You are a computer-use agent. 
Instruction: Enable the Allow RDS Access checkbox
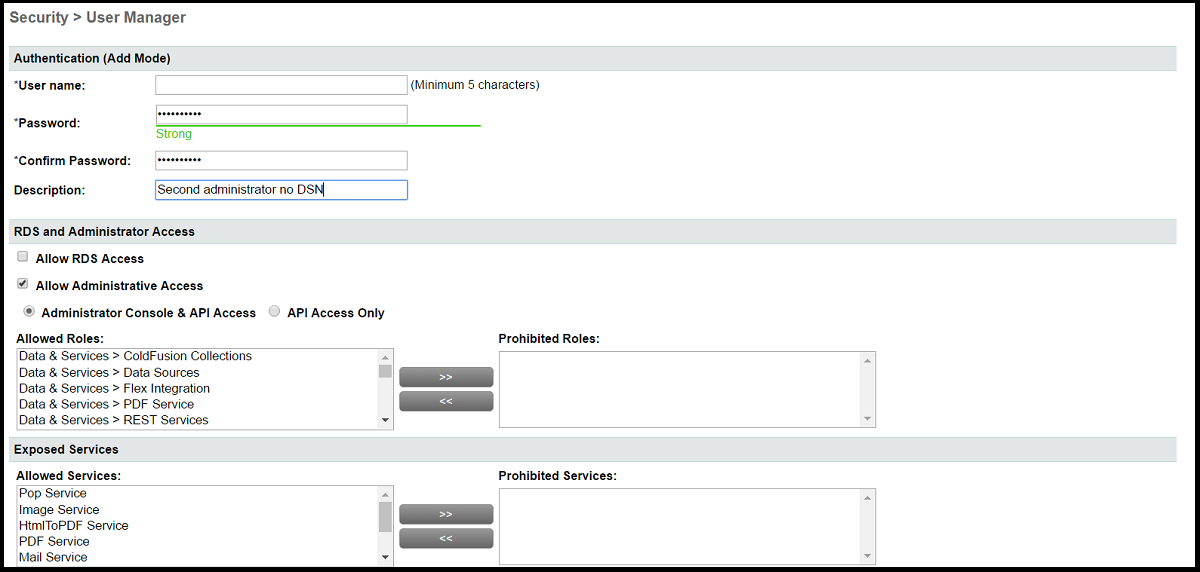23,257
